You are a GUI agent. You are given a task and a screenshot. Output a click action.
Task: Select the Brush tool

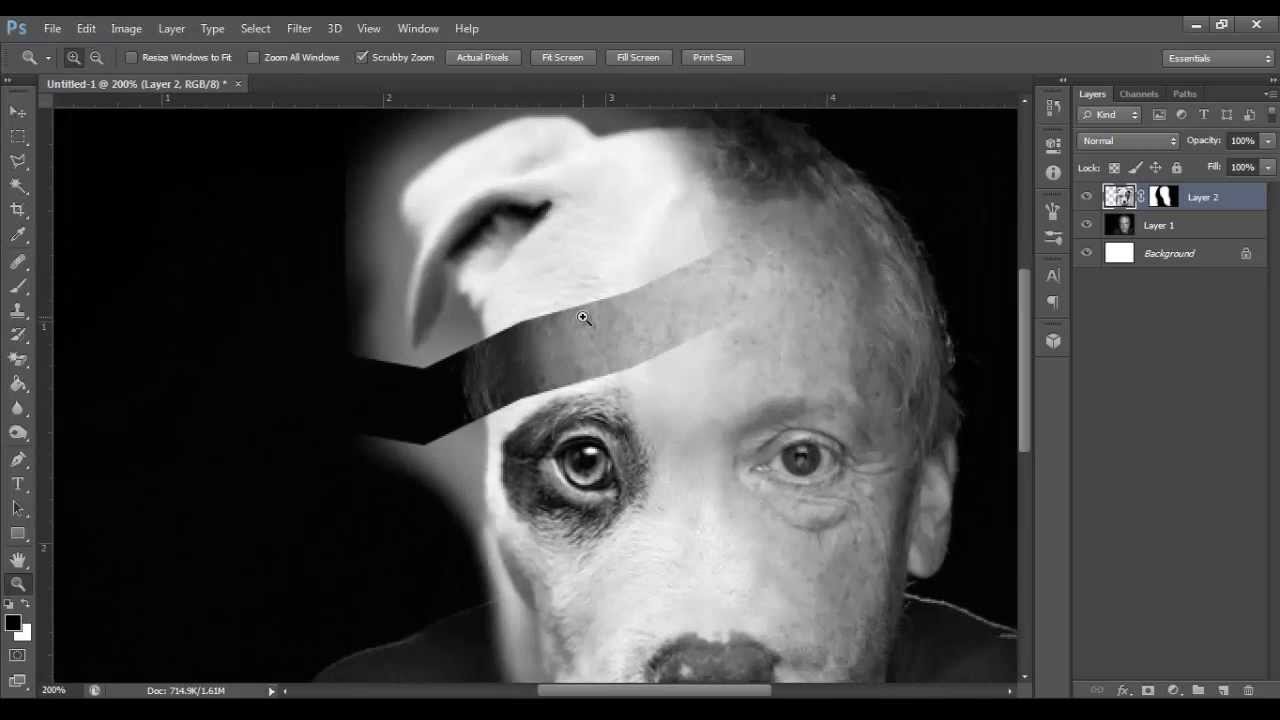(x=18, y=286)
